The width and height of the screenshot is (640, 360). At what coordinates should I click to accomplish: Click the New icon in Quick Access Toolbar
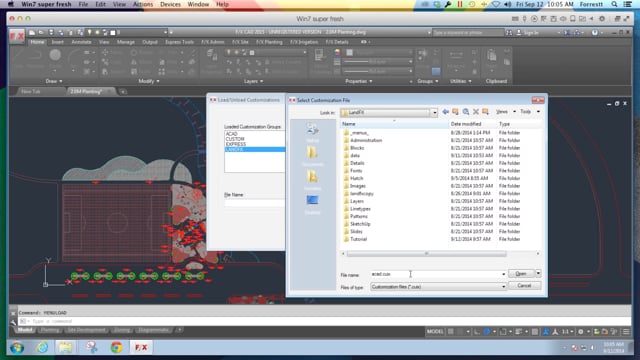[x=32, y=32]
